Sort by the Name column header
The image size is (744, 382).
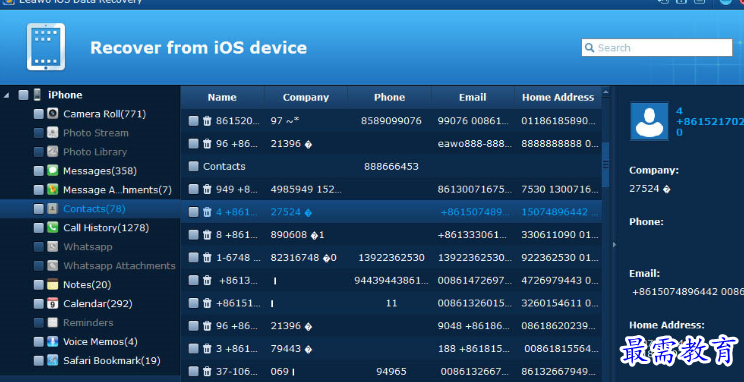pos(222,97)
